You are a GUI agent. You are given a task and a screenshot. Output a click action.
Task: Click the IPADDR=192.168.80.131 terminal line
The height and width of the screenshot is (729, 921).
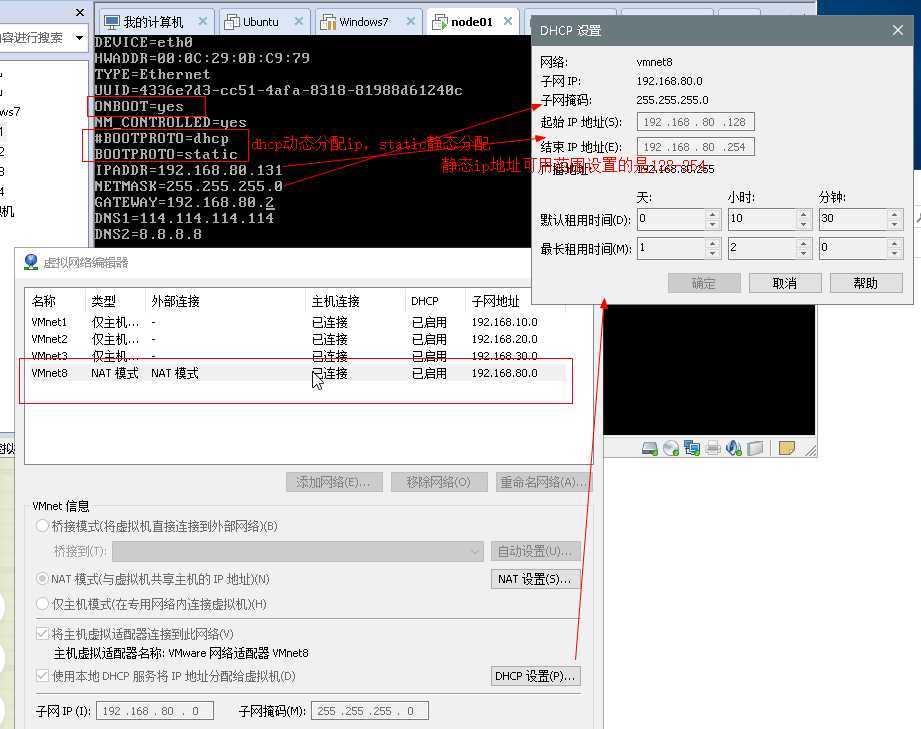pyautogui.click(x=189, y=170)
